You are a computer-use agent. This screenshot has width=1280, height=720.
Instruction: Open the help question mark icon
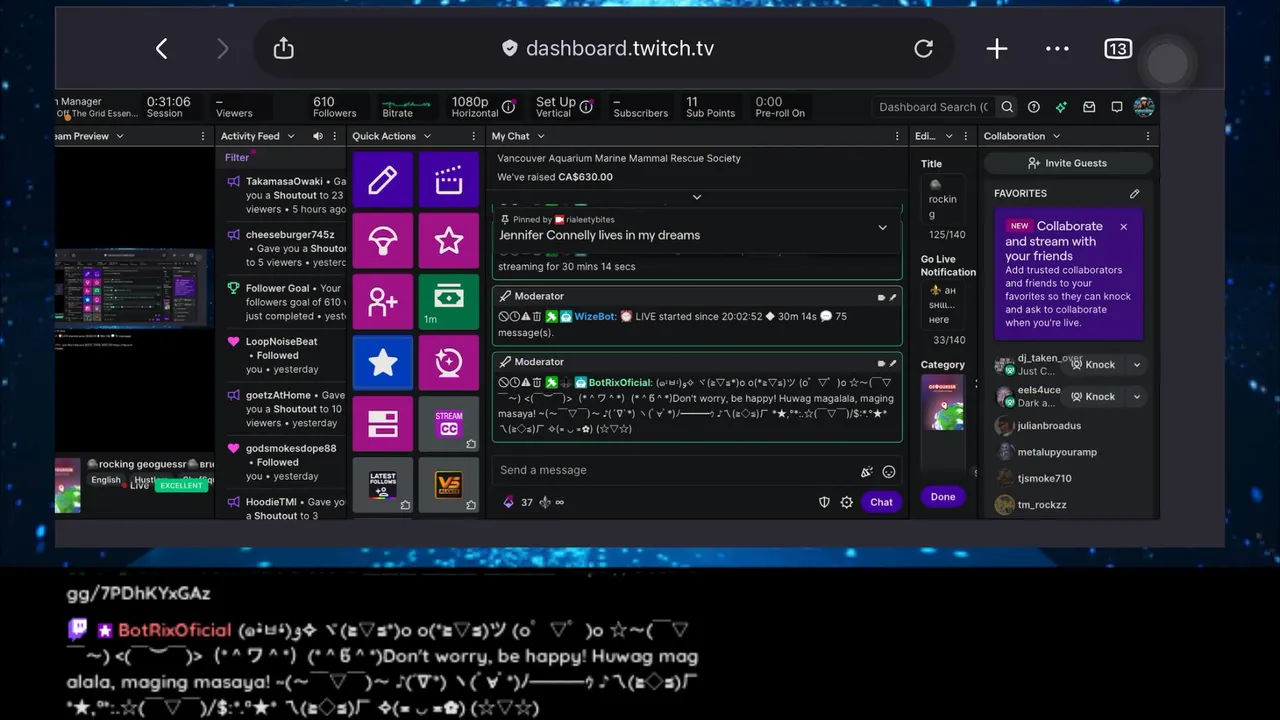click(1034, 107)
